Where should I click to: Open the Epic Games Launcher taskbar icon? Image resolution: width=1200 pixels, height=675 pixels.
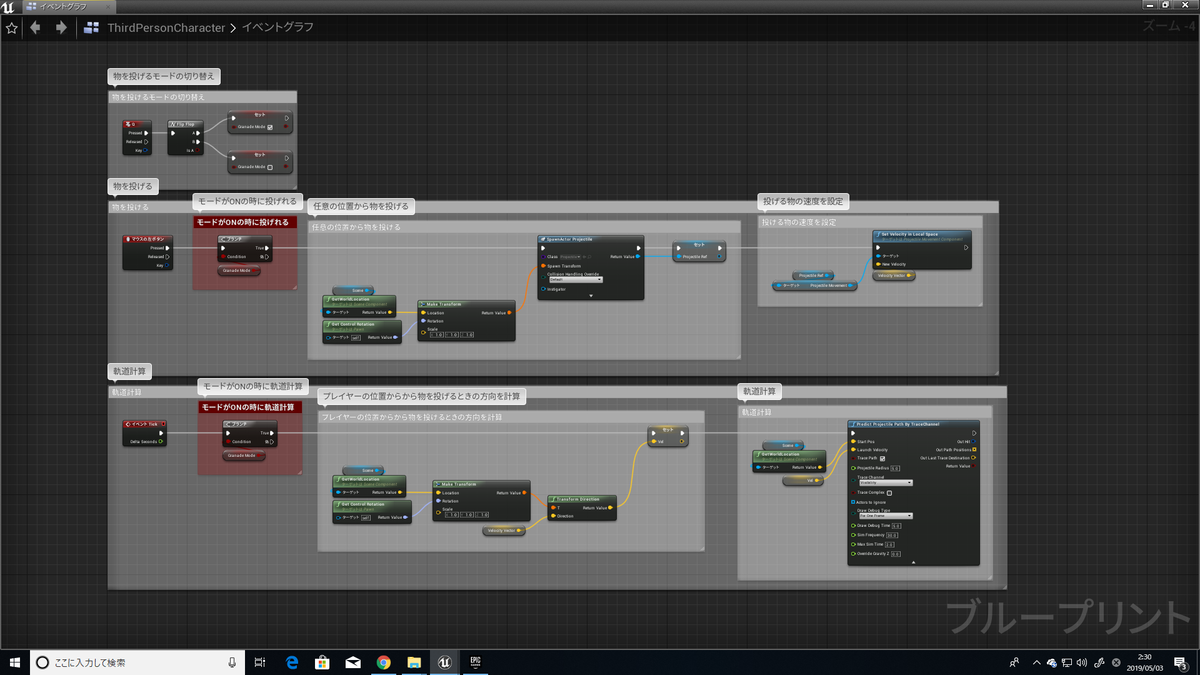pos(476,662)
